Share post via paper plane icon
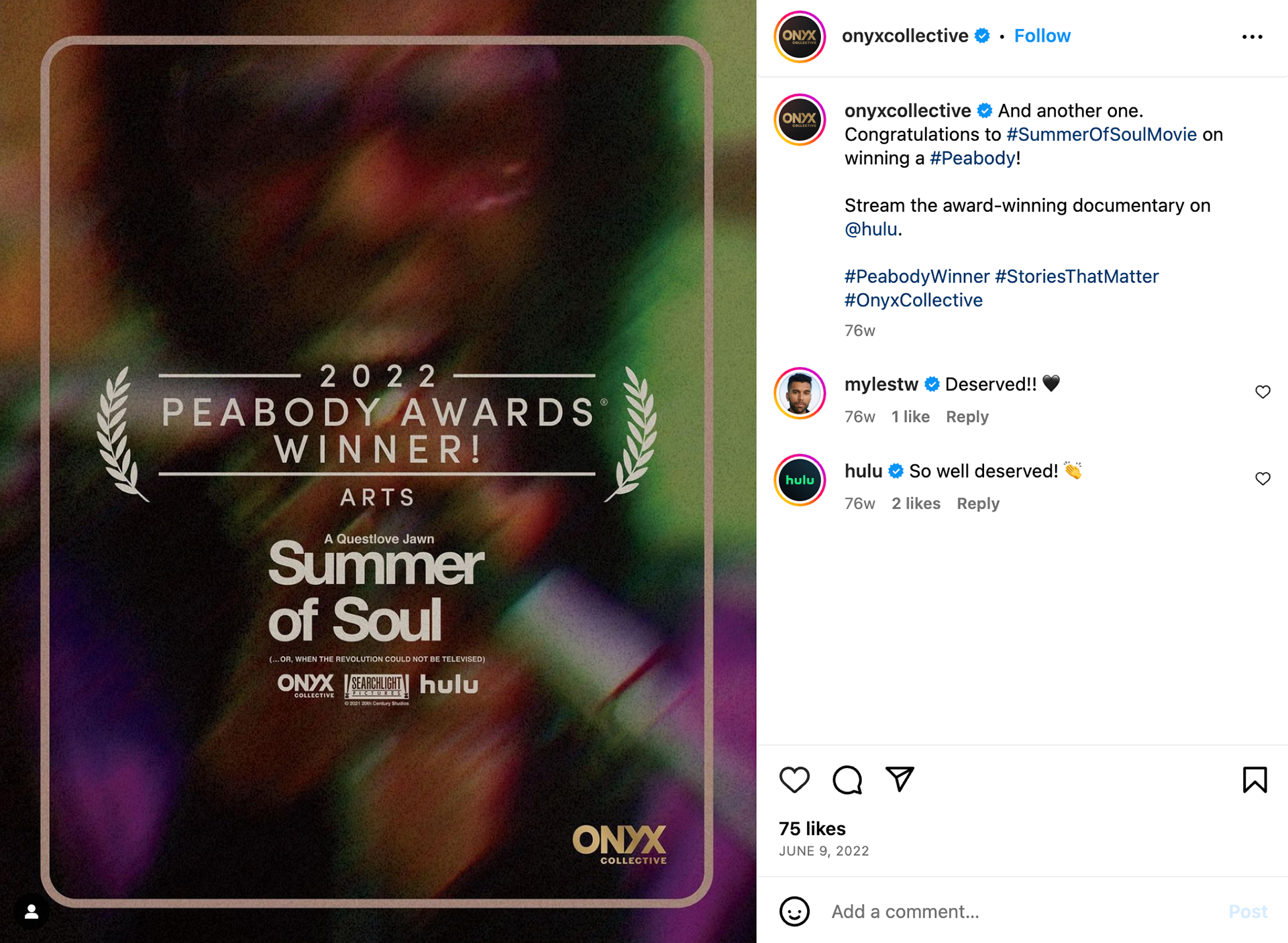The image size is (1288, 943). pos(900,779)
